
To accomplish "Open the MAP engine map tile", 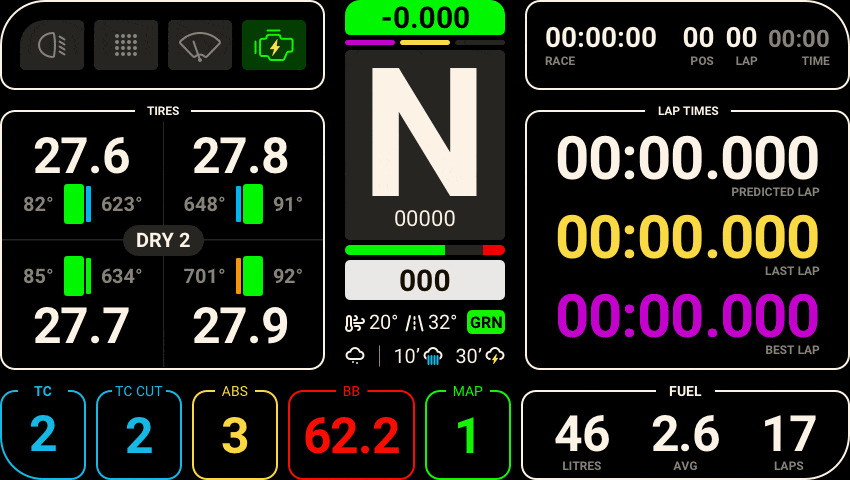I will coord(467,434).
